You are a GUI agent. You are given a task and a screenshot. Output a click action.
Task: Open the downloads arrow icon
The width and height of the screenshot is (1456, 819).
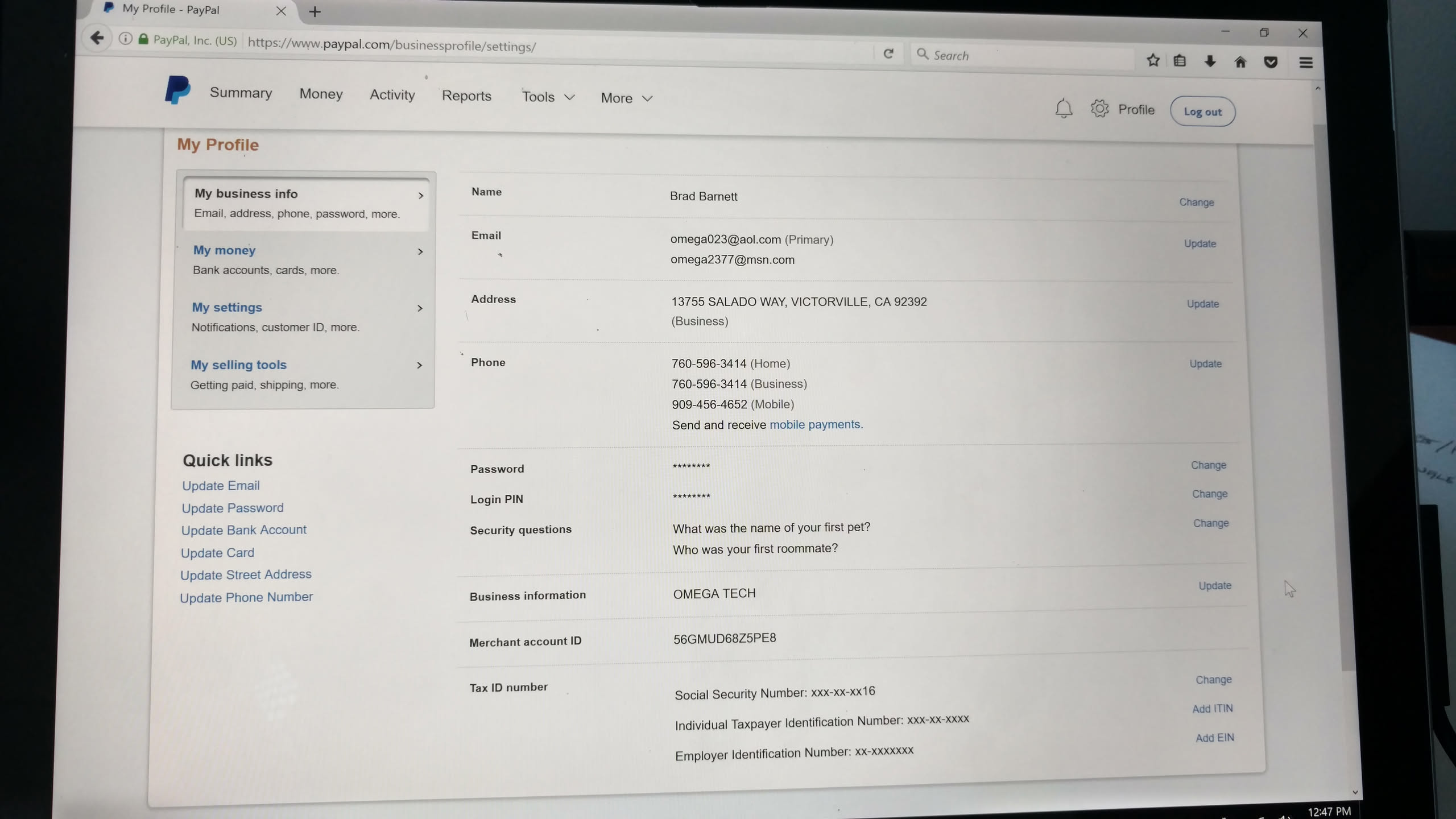1210,61
